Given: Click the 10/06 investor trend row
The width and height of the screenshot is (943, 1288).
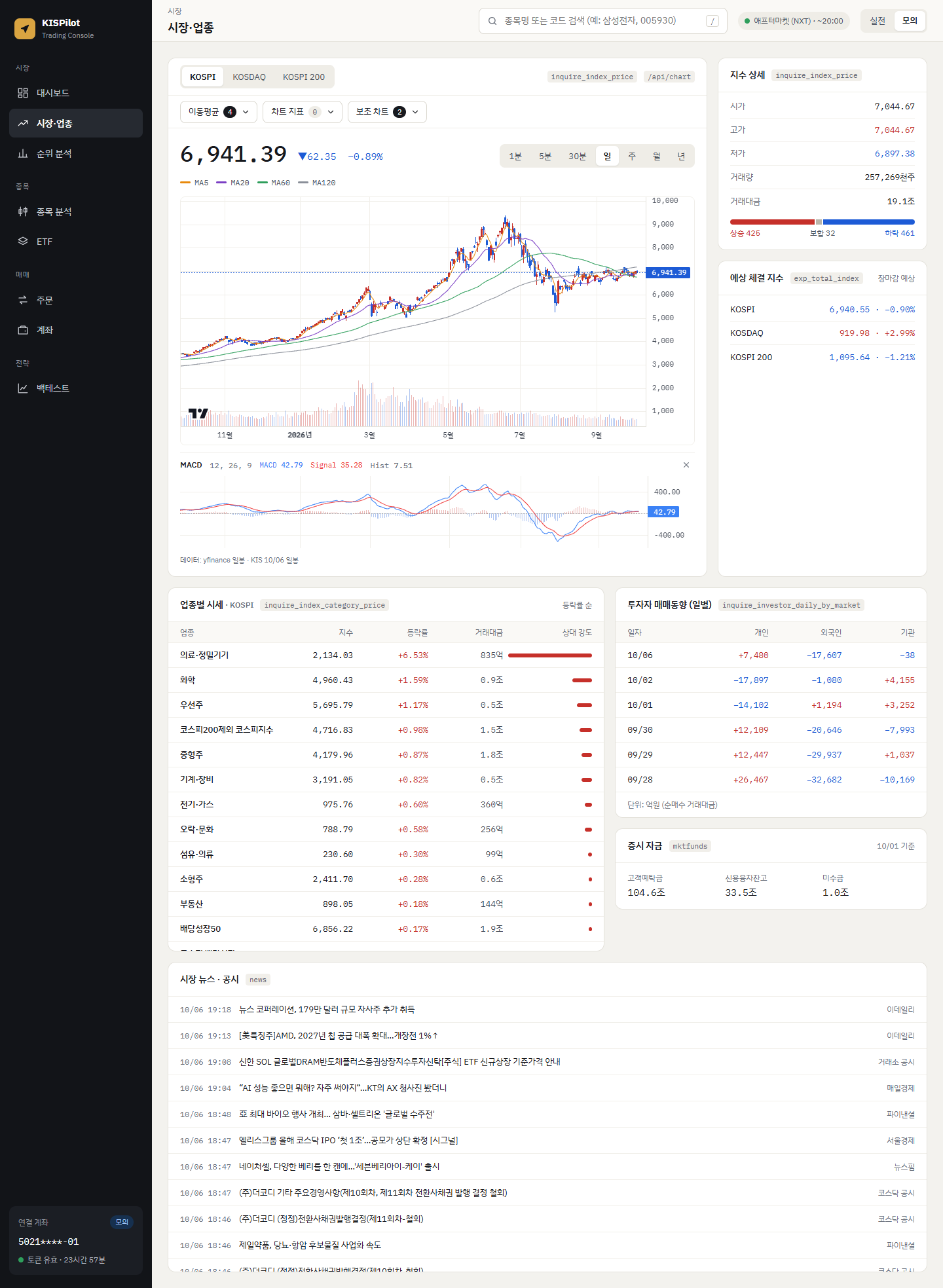Looking at the screenshot, I should coord(771,655).
